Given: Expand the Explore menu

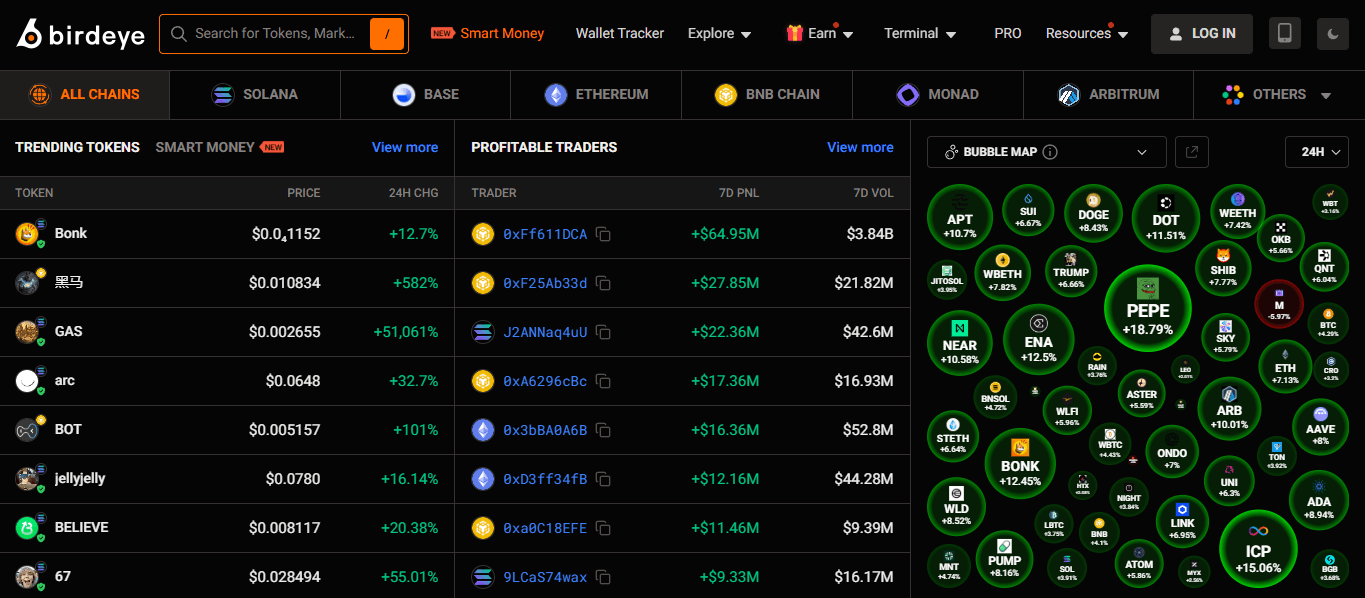Looking at the screenshot, I should pyautogui.click(x=719, y=34).
